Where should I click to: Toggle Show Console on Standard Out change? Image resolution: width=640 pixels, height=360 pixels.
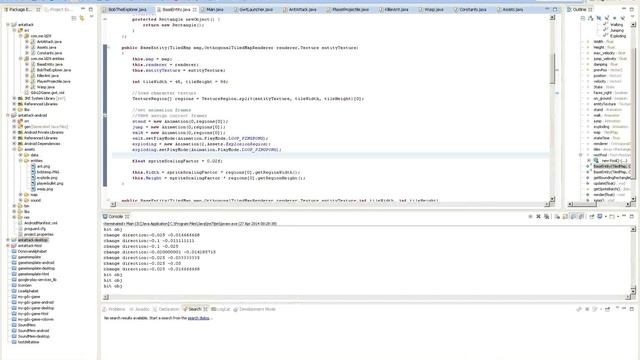point(573,216)
